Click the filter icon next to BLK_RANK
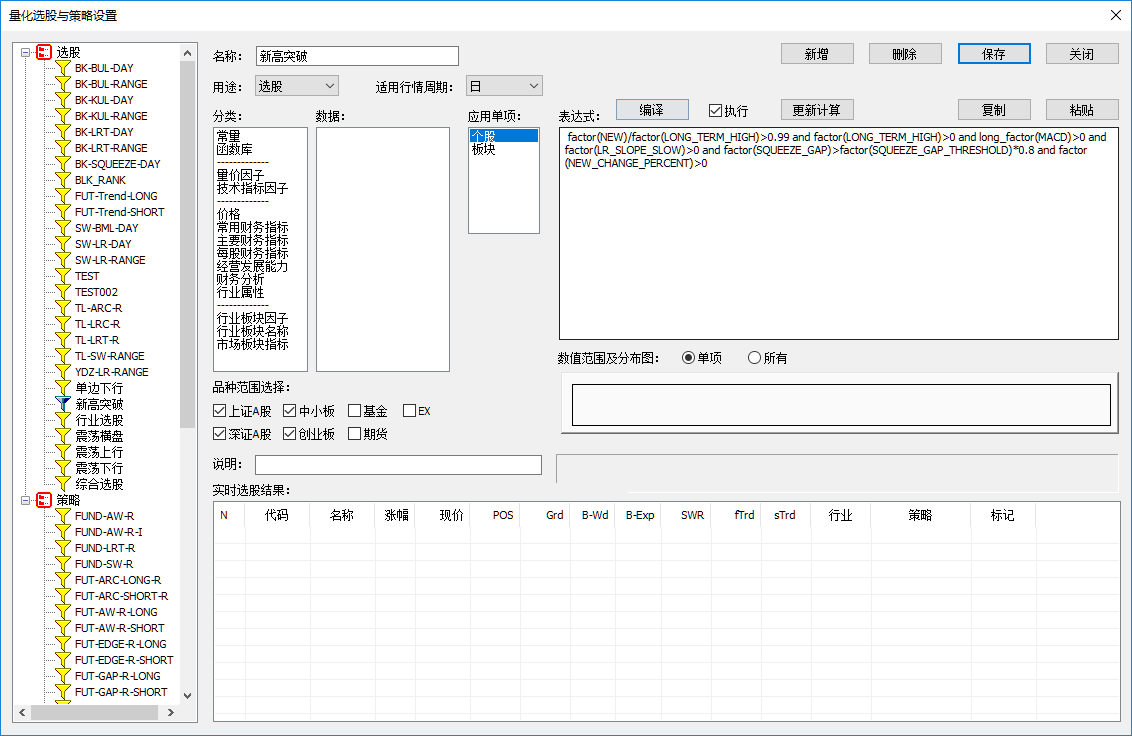The width and height of the screenshot is (1132, 736). coord(63,180)
